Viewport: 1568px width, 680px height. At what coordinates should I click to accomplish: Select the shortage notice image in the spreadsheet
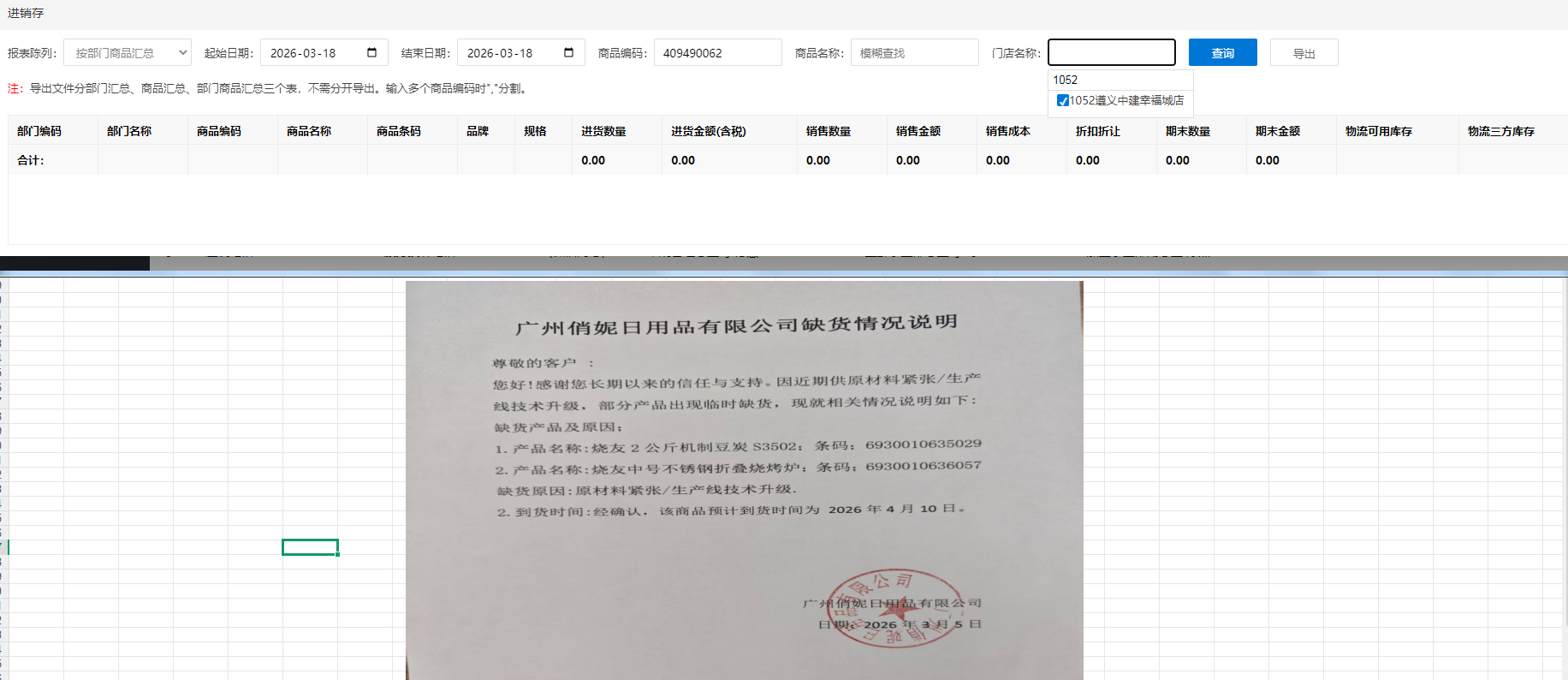coord(744,480)
